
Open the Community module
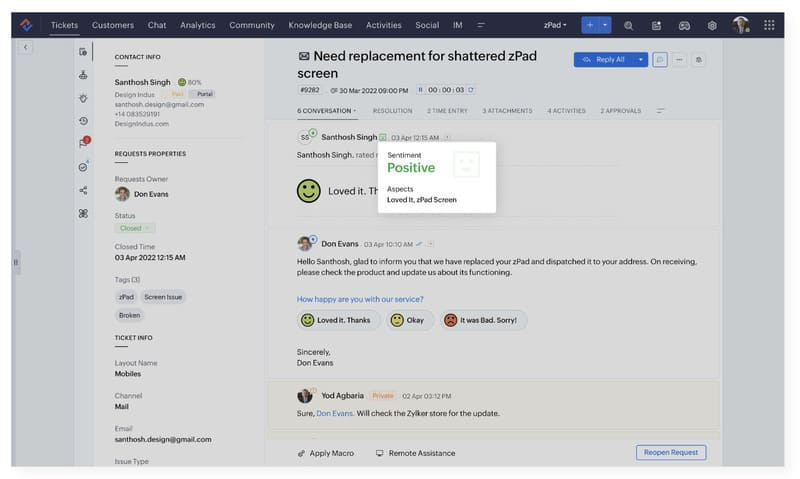coord(252,25)
